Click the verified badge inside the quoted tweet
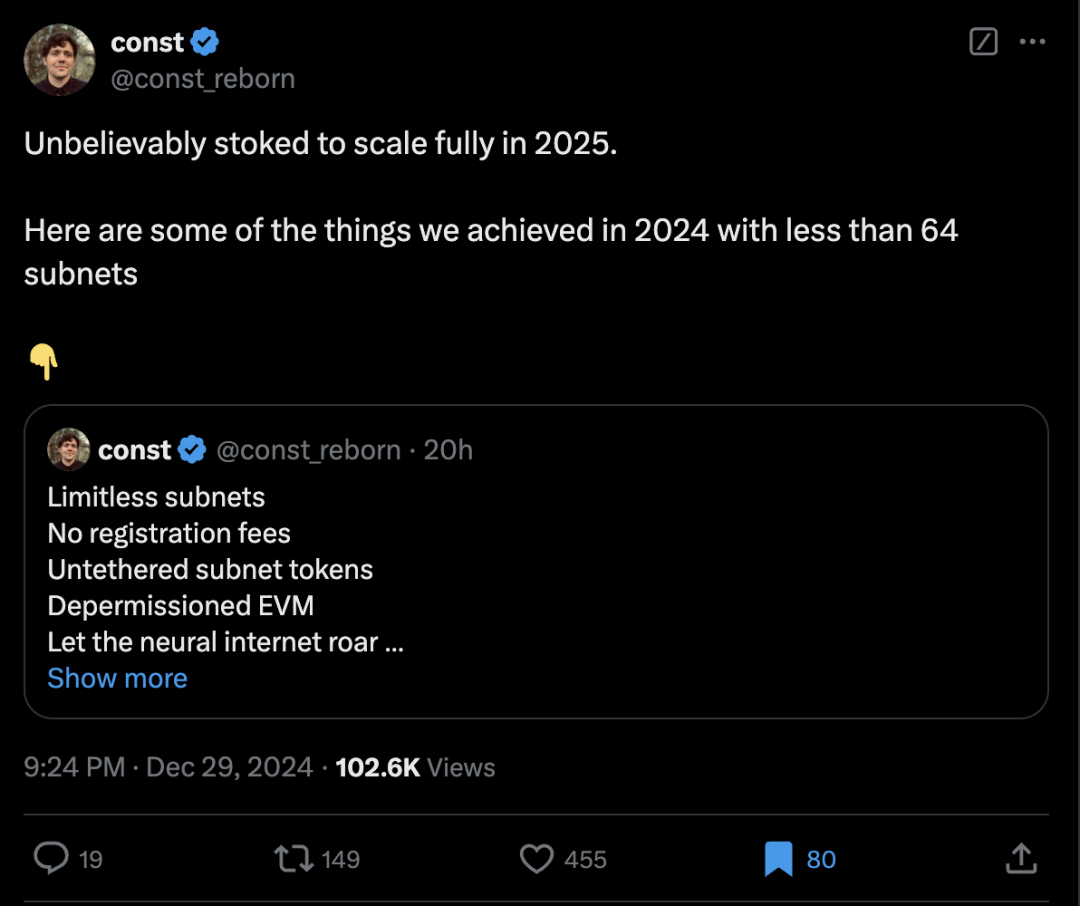 pyautogui.click(x=192, y=451)
